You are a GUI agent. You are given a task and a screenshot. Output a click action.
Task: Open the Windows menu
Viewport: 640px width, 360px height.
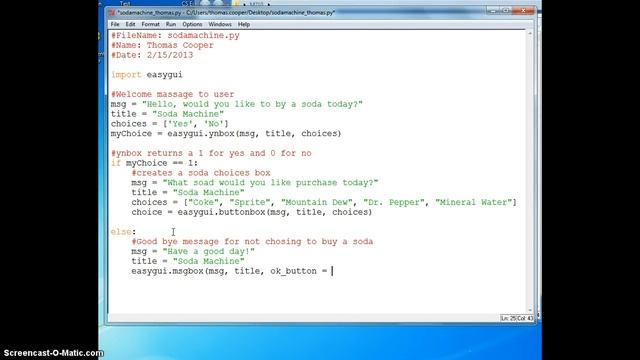click(220, 24)
